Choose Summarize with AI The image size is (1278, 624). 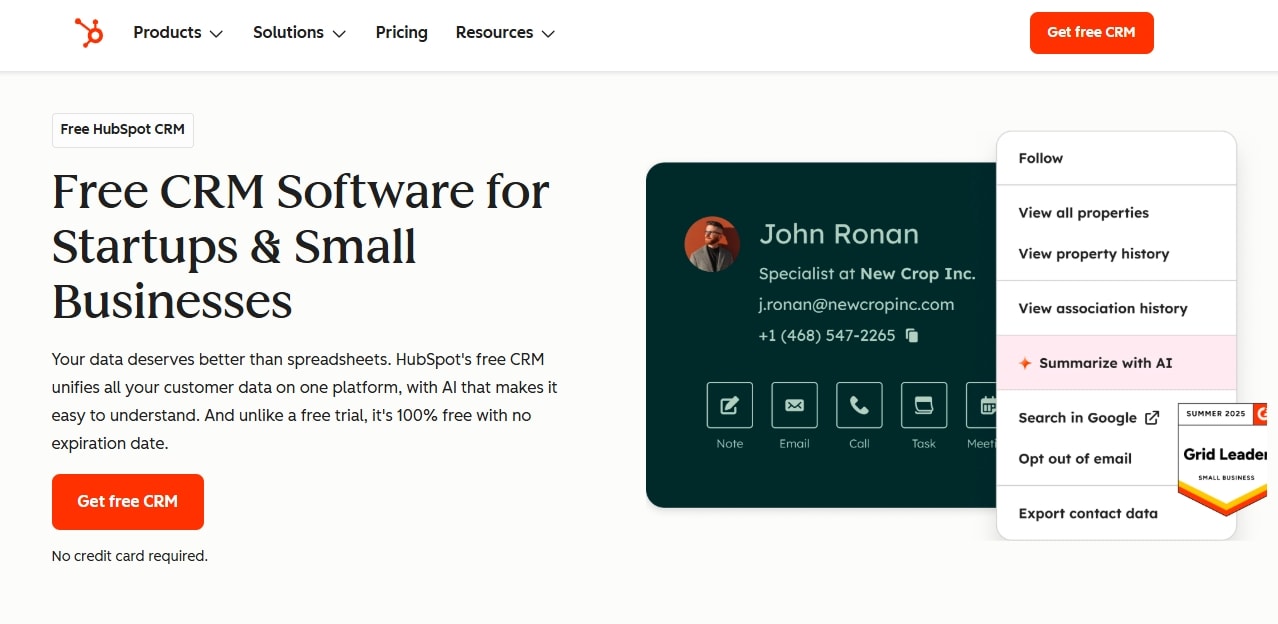pos(1117,363)
